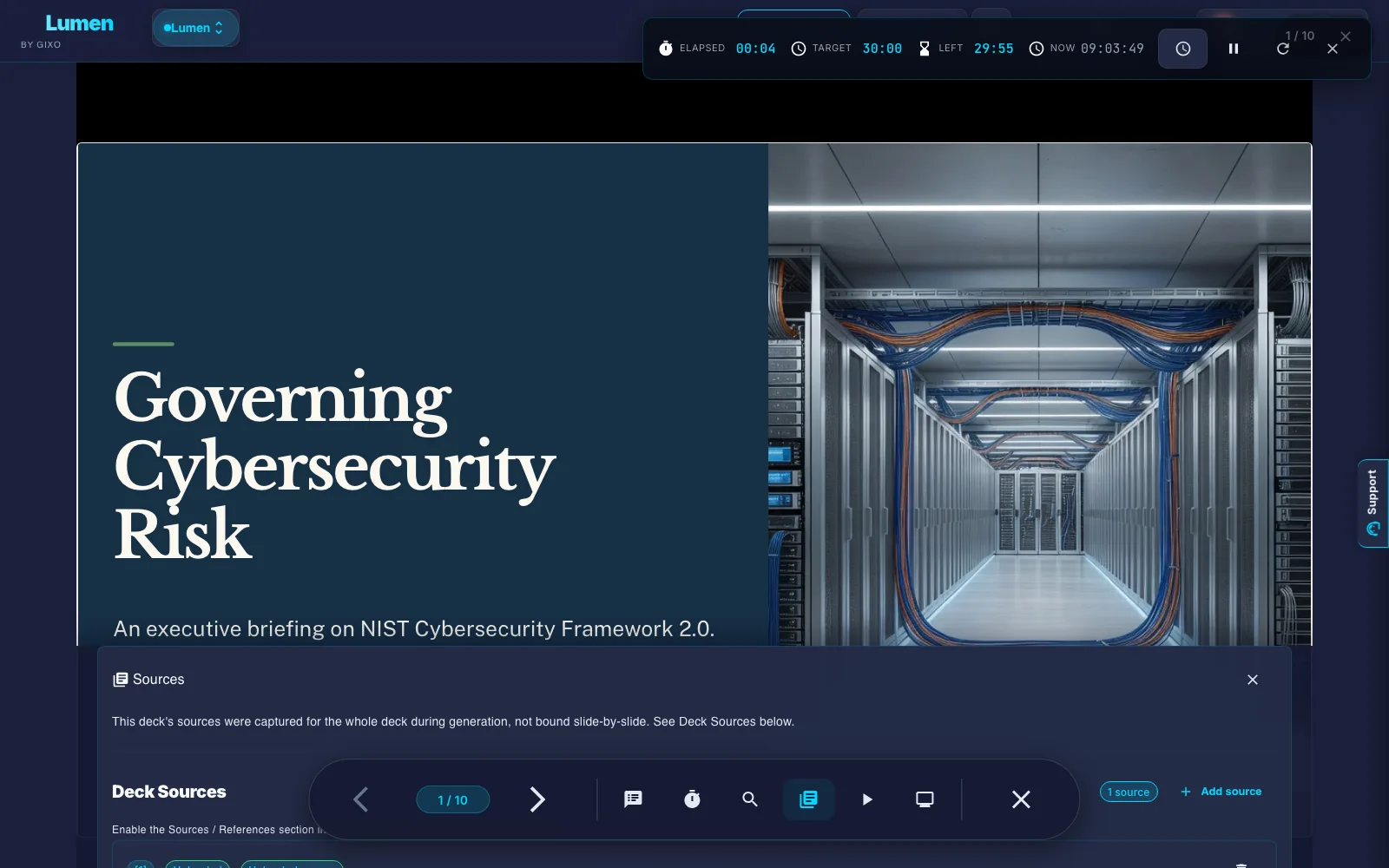Screen dimensions: 1389x868
Task: Open the Lumen workspace dropdown
Action: point(195,28)
